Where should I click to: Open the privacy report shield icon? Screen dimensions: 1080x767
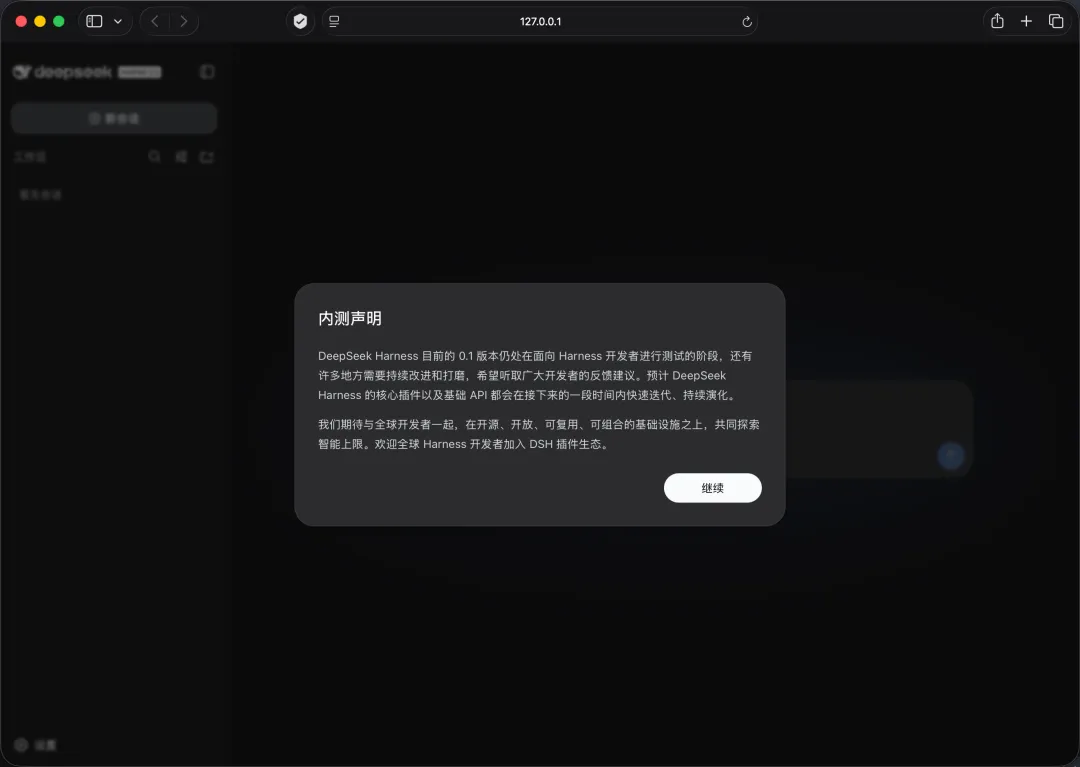[300, 21]
